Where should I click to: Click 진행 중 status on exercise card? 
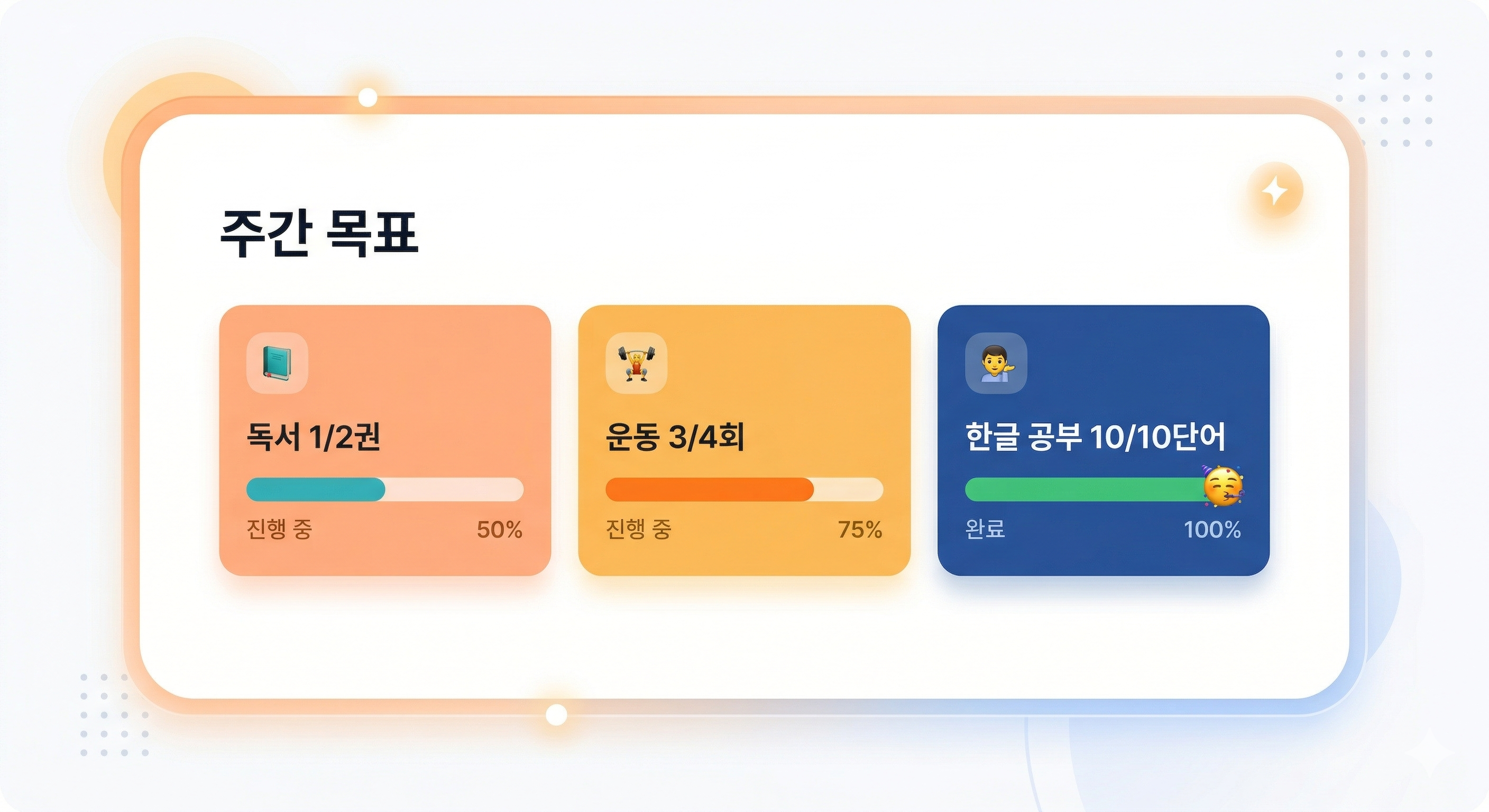(x=639, y=529)
